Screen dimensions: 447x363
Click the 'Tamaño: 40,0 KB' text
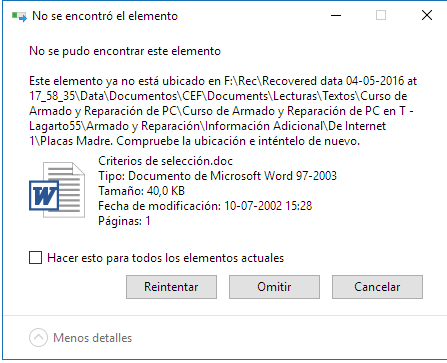(x=141, y=191)
